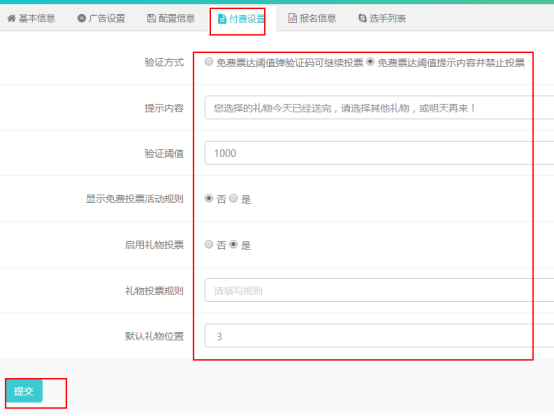Image resolution: width=554 pixels, height=416 pixels.
Task: Focus the 提示内容 text field
Action: (x=379, y=107)
